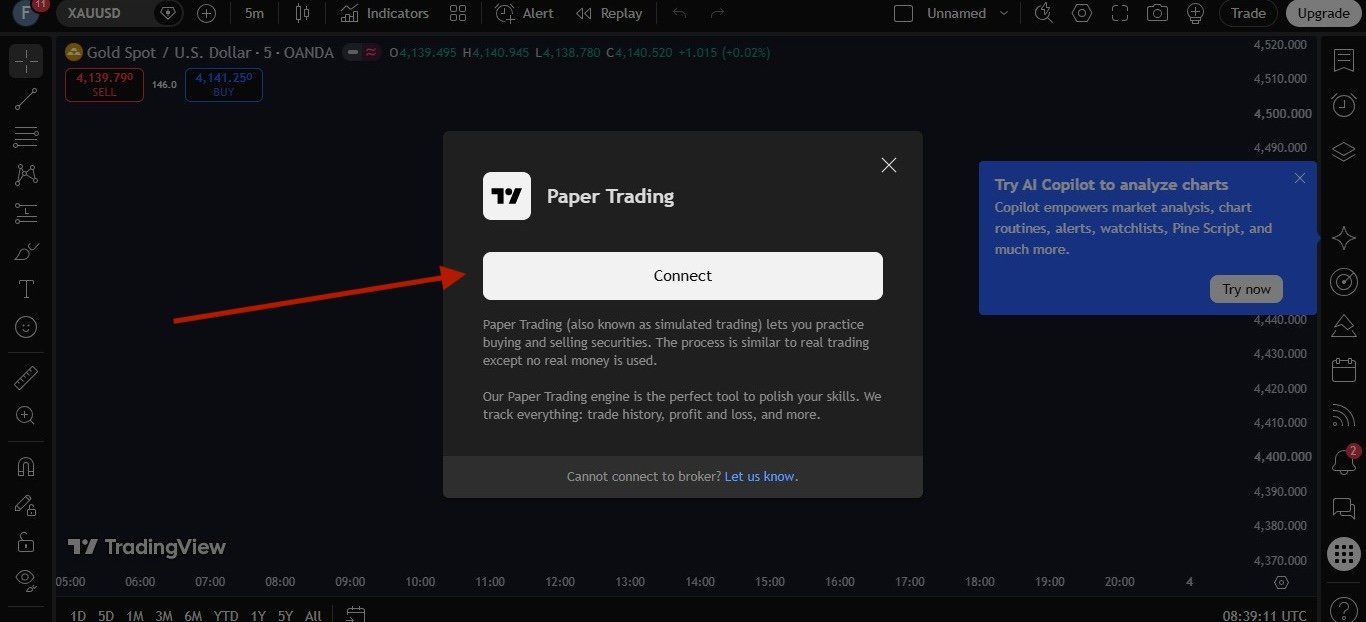The image size is (1366, 622).
Task: Open notifications bell with badge
Action: [1344, 461]
